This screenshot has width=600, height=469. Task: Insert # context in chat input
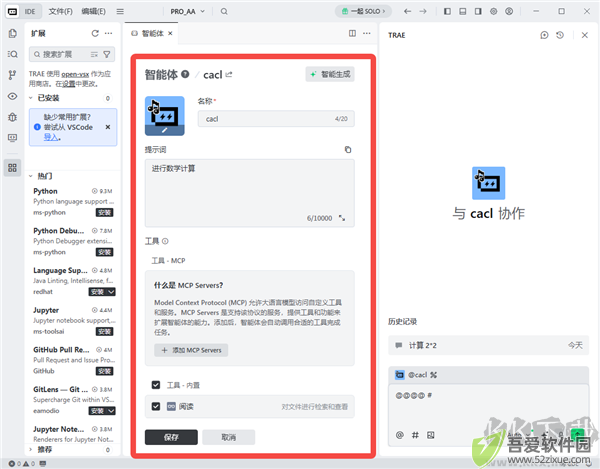tap(415, 435)
